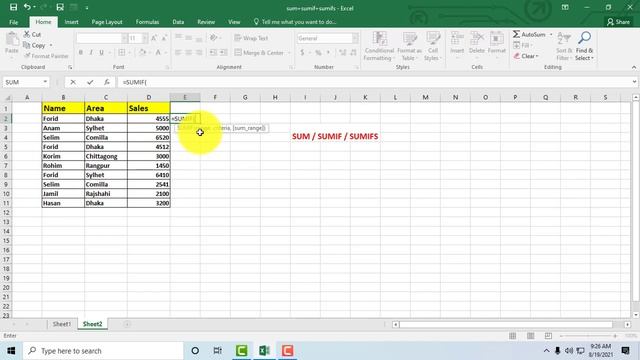Switch to Page Layout view in status bar
The height and width of the screenshot is (360, 640).
[x=530, y=336]
